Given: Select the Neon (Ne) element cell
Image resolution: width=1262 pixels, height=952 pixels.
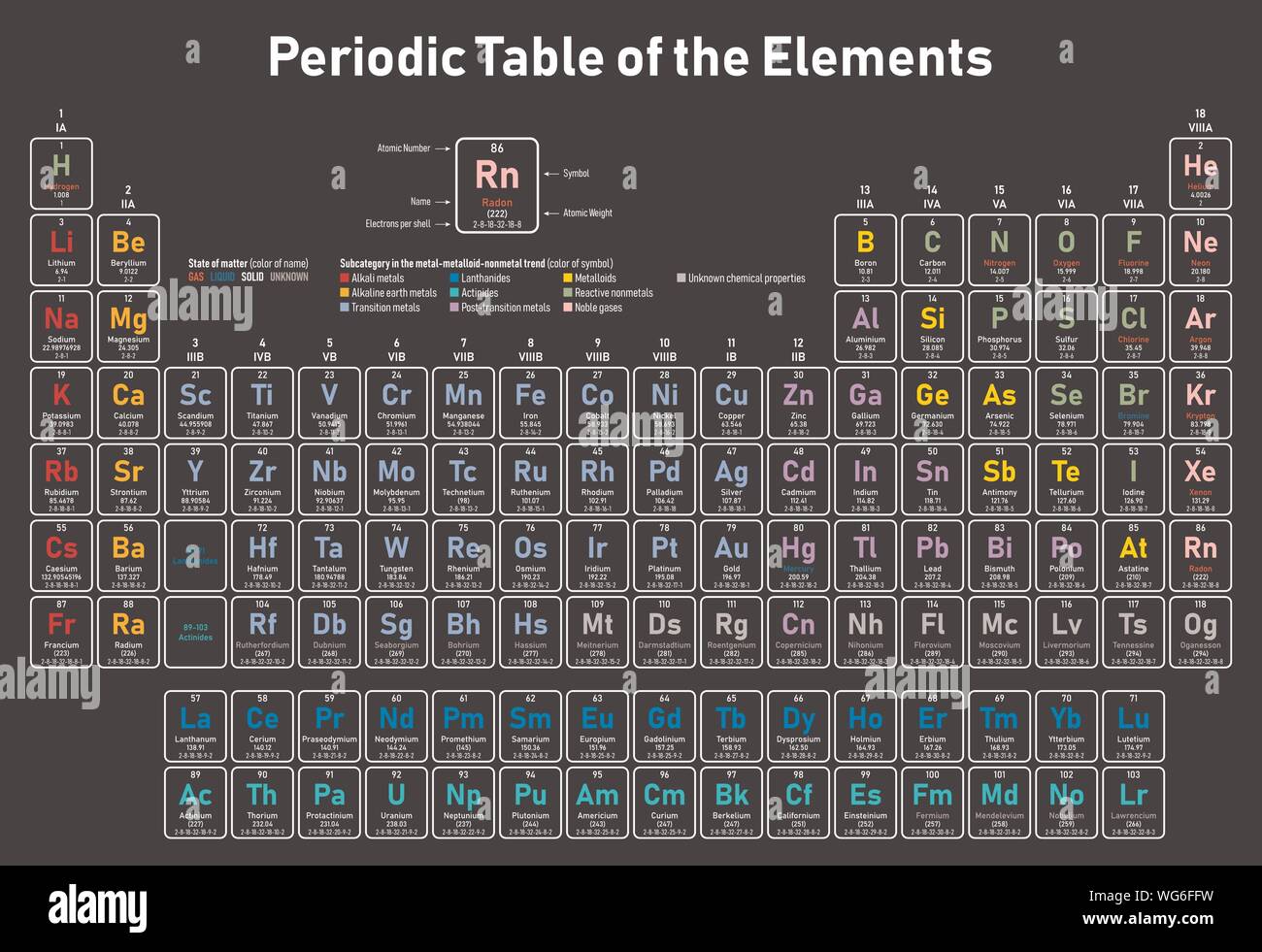Looking at the screenshot, I should point(1200,250).
